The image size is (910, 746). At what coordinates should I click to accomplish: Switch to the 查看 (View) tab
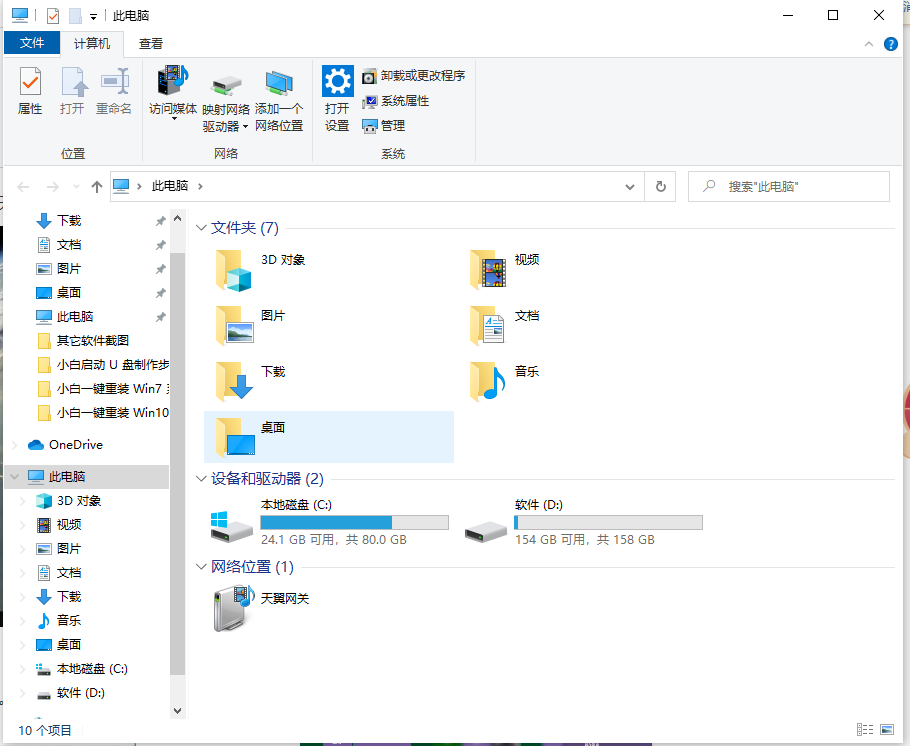click(150, 43)
